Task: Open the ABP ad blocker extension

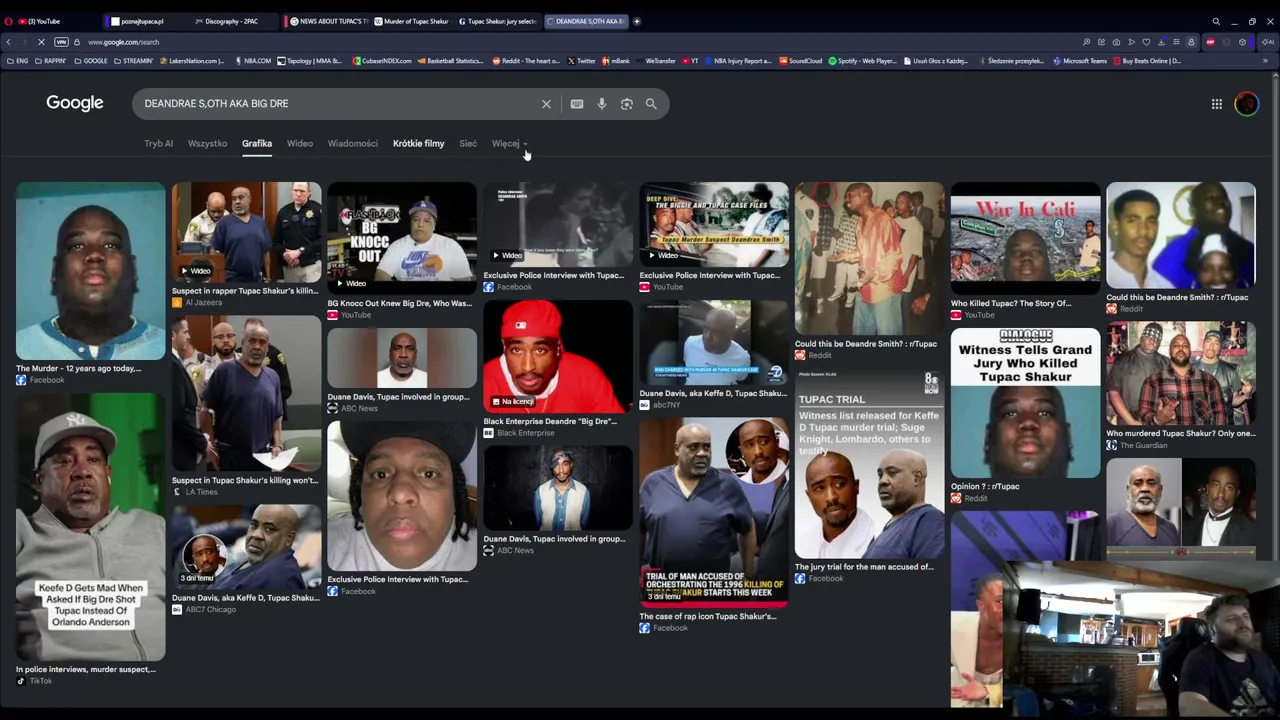Action: [1210, 42]
